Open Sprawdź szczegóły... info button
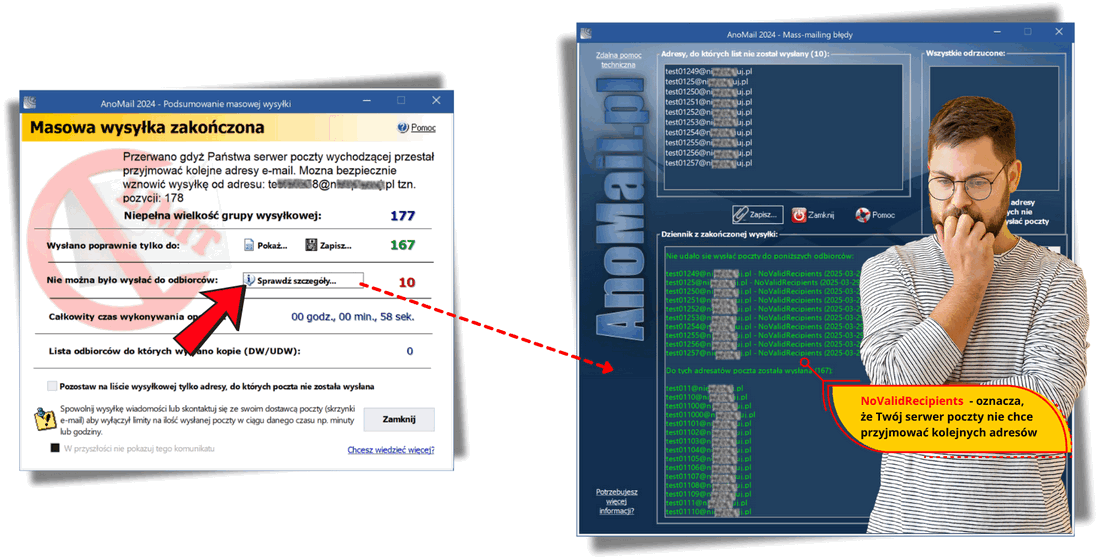1100x559 pixels. click(x=303, y=281)
